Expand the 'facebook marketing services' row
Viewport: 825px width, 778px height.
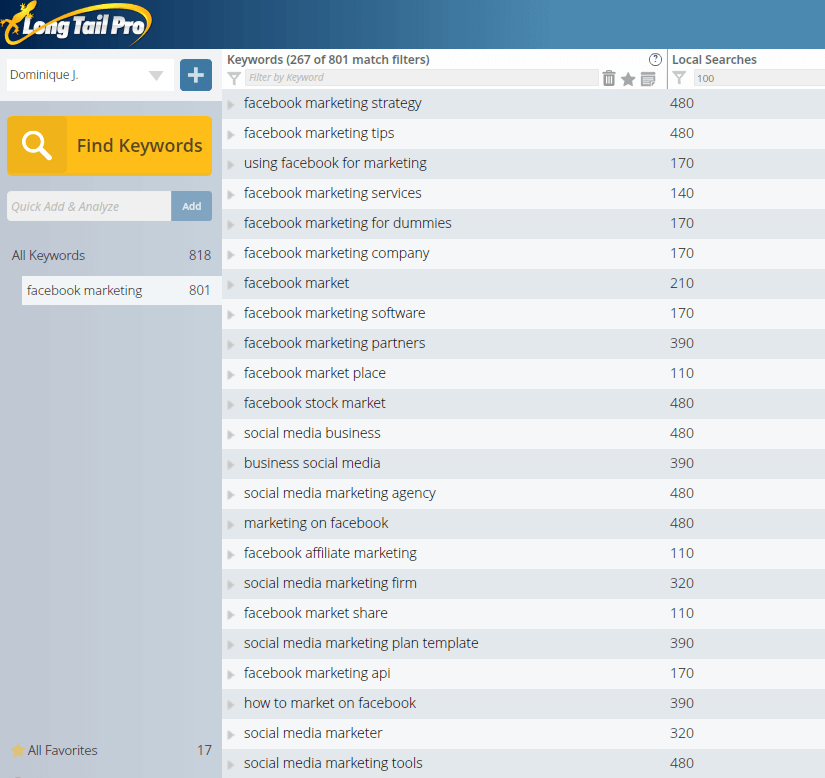click(x=230, y=195)
